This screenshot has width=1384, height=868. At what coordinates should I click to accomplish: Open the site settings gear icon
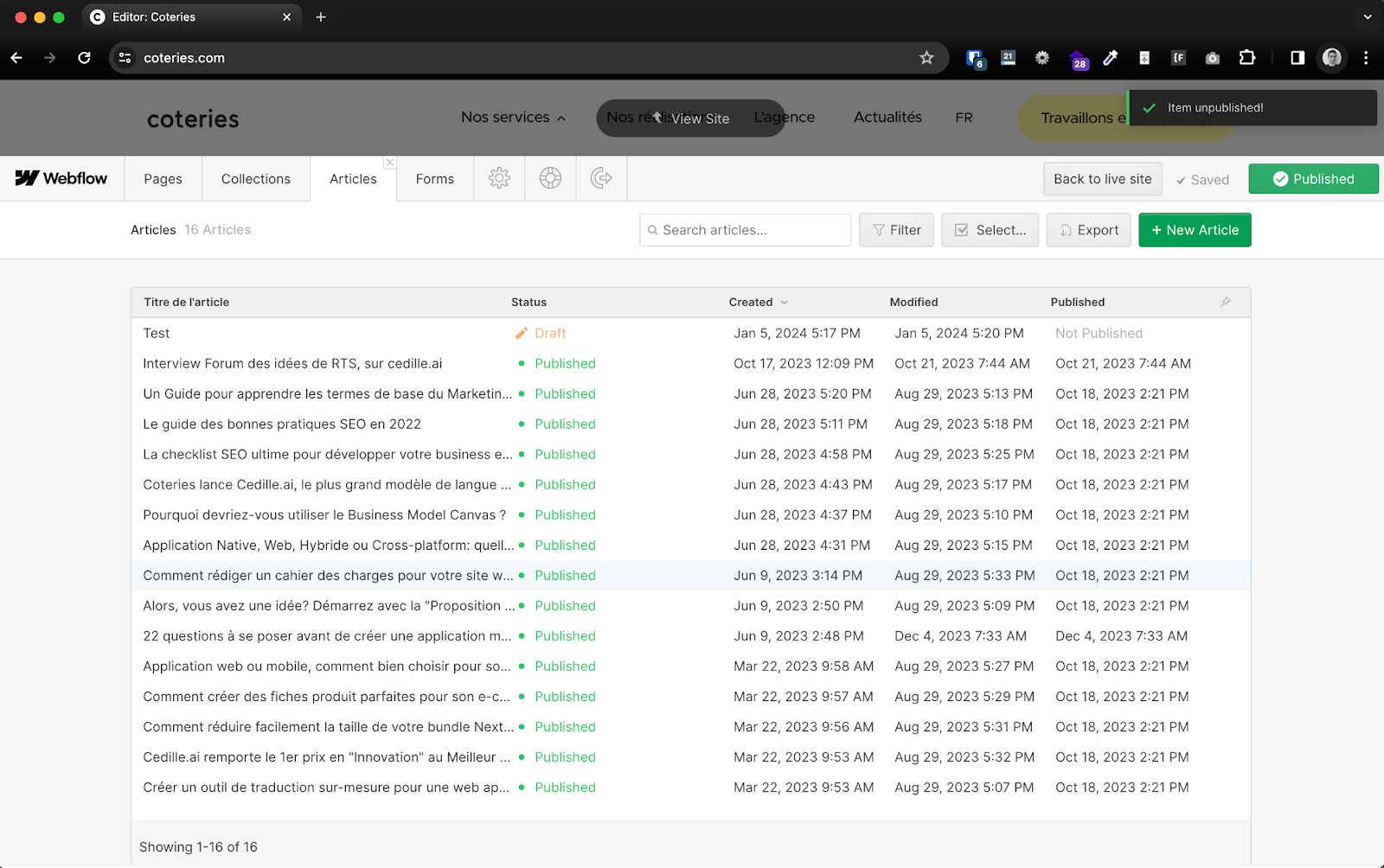(x=499, y=179)
